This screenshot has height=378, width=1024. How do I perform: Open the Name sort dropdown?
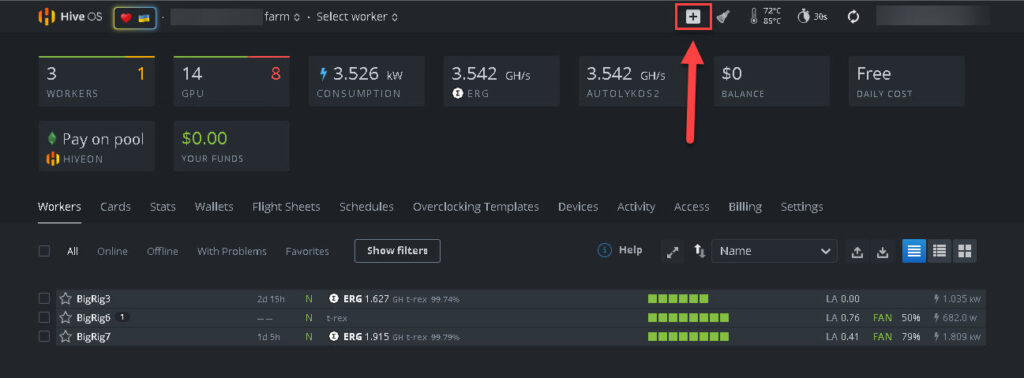pos(774,251)
